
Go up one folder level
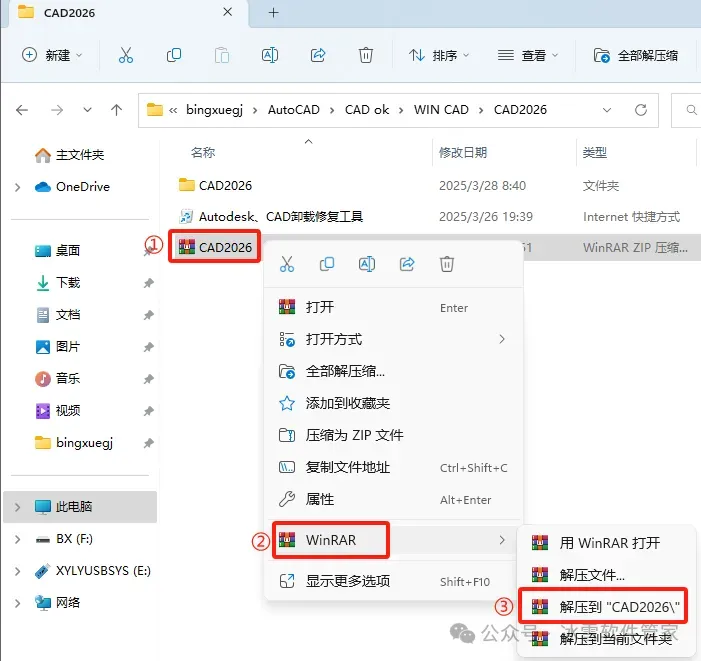117,110
